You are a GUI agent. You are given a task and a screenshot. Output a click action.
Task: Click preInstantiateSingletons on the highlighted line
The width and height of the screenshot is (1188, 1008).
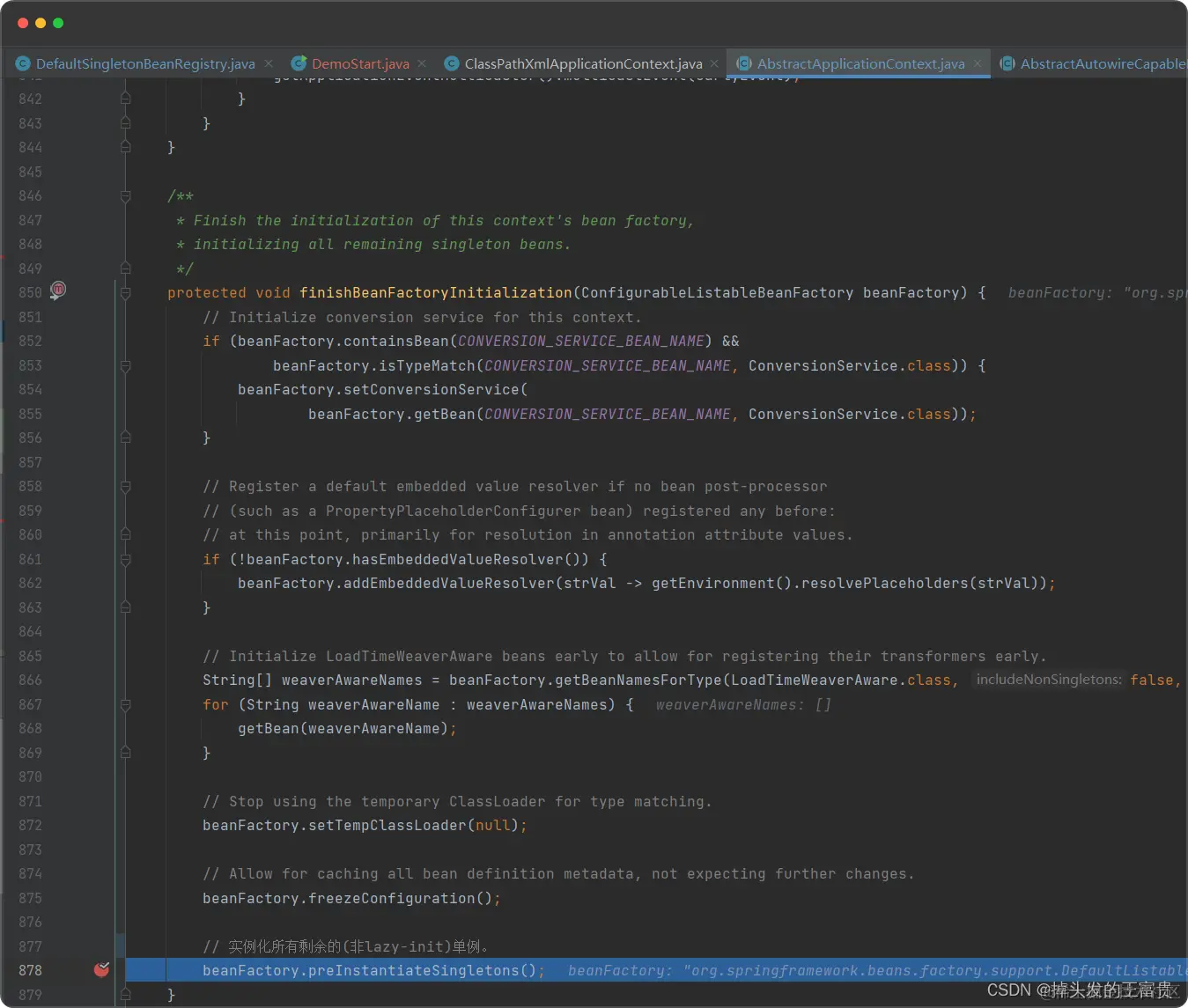414,970
